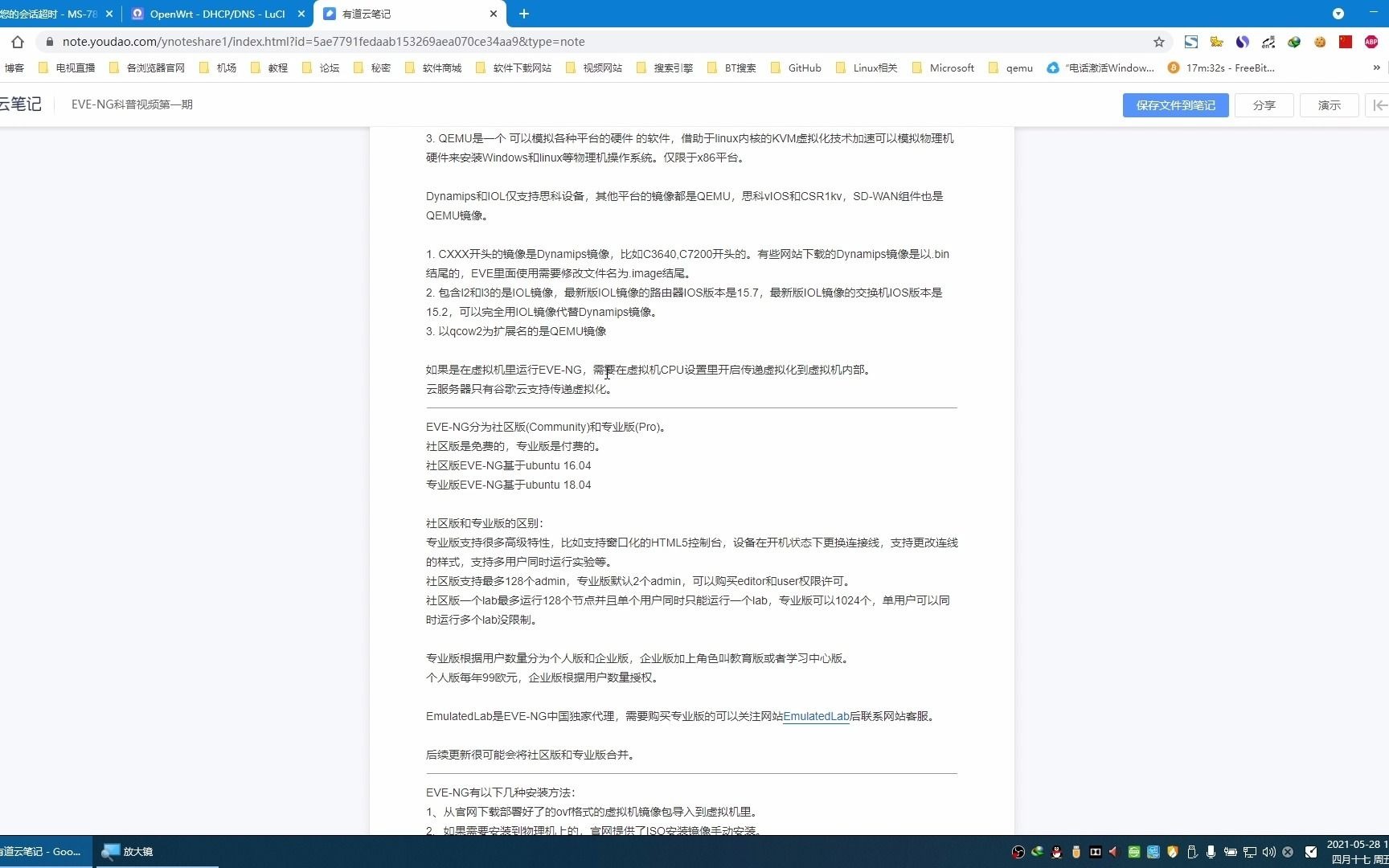This screenshot has width=1389, height=868.
Task: Click the green globe download manager extension
Action: (x=1294, y=42)
